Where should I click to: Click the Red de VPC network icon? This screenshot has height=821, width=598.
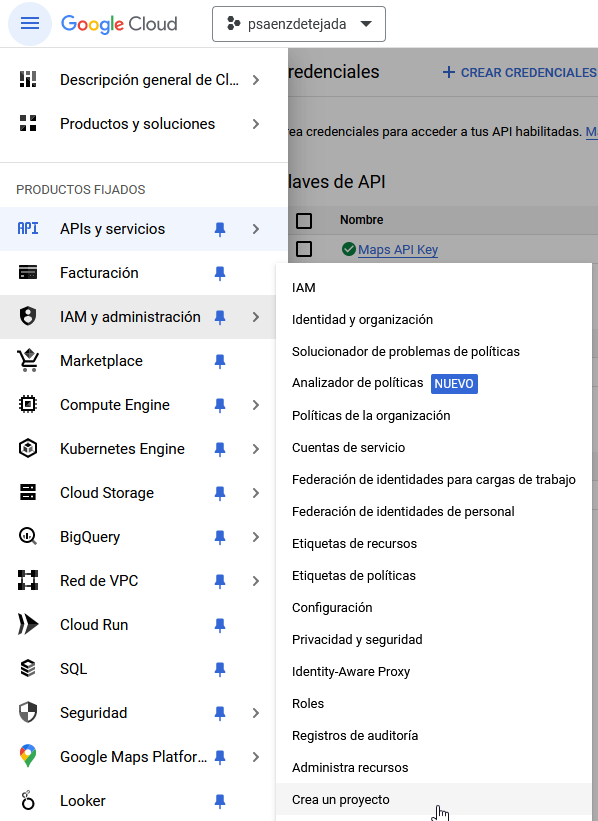pyautogui.click(x=28, y=581)
